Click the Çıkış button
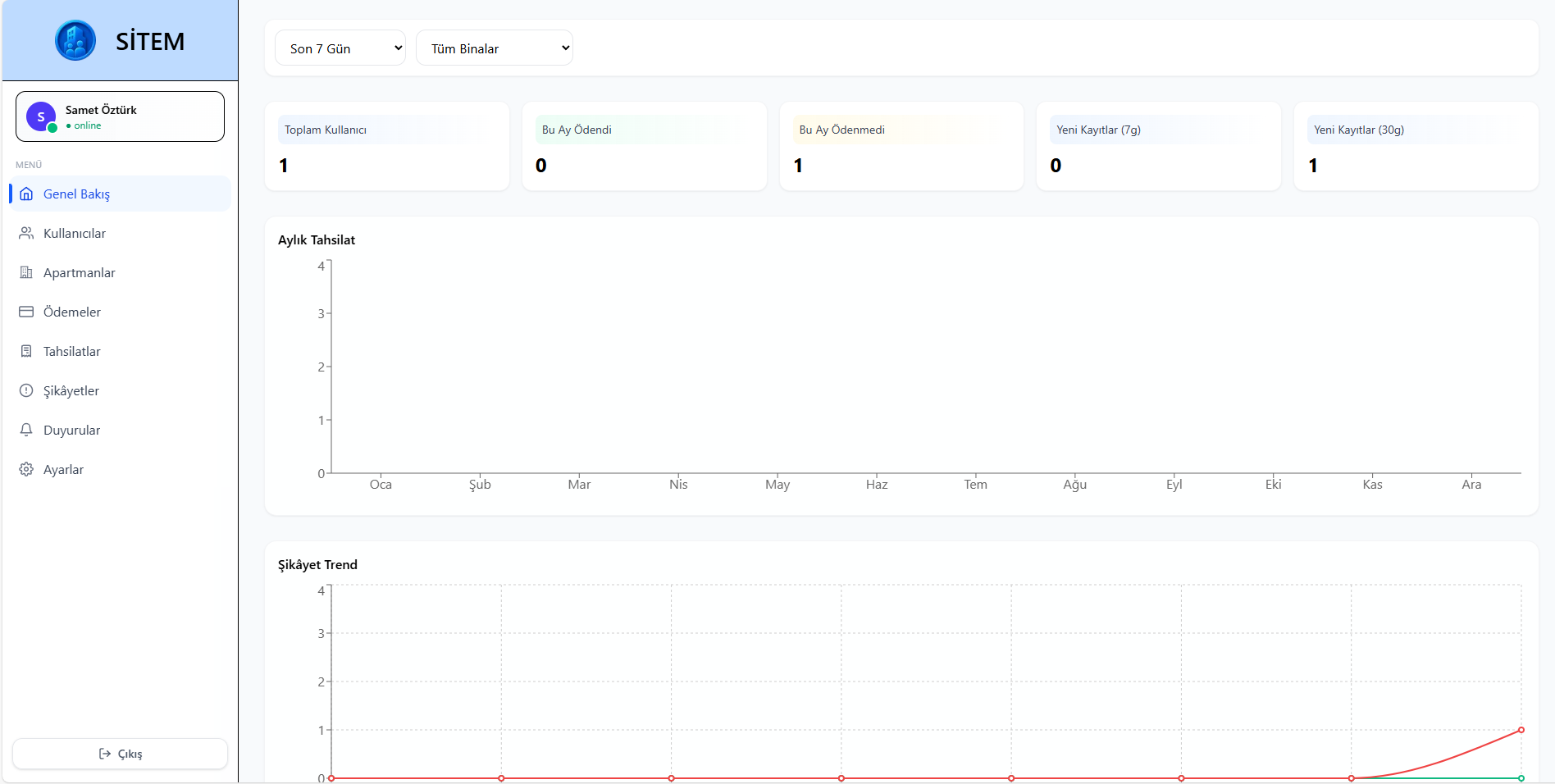The height and width of the screenshot is (784, 1555). (120, 754)
